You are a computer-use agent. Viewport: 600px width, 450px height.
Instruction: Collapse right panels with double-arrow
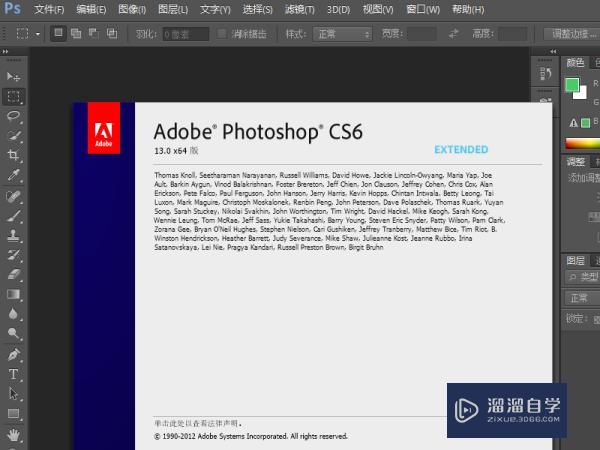[x=553, y=51]
